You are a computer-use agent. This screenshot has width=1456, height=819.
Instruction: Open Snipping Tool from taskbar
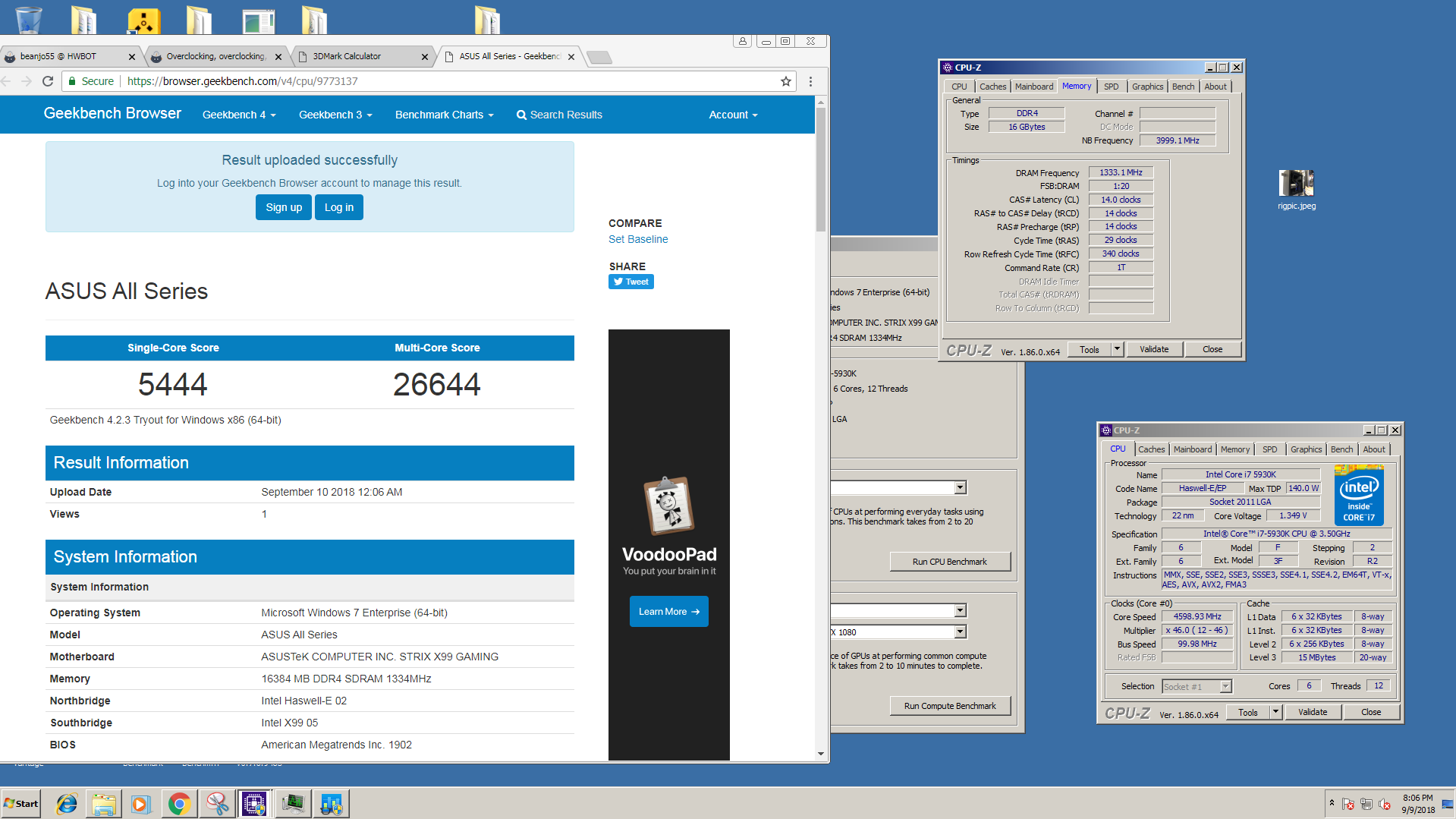click(x=217, y=803)
